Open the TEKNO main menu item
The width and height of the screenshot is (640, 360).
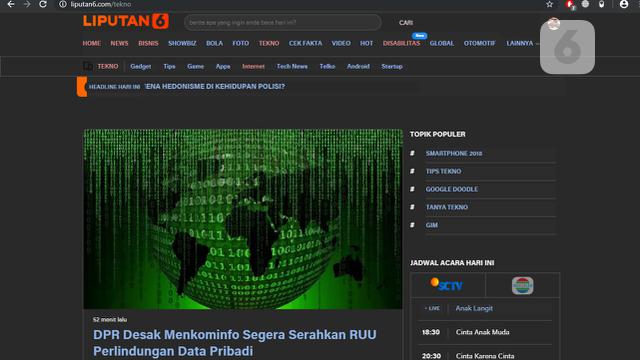[269, 43]
